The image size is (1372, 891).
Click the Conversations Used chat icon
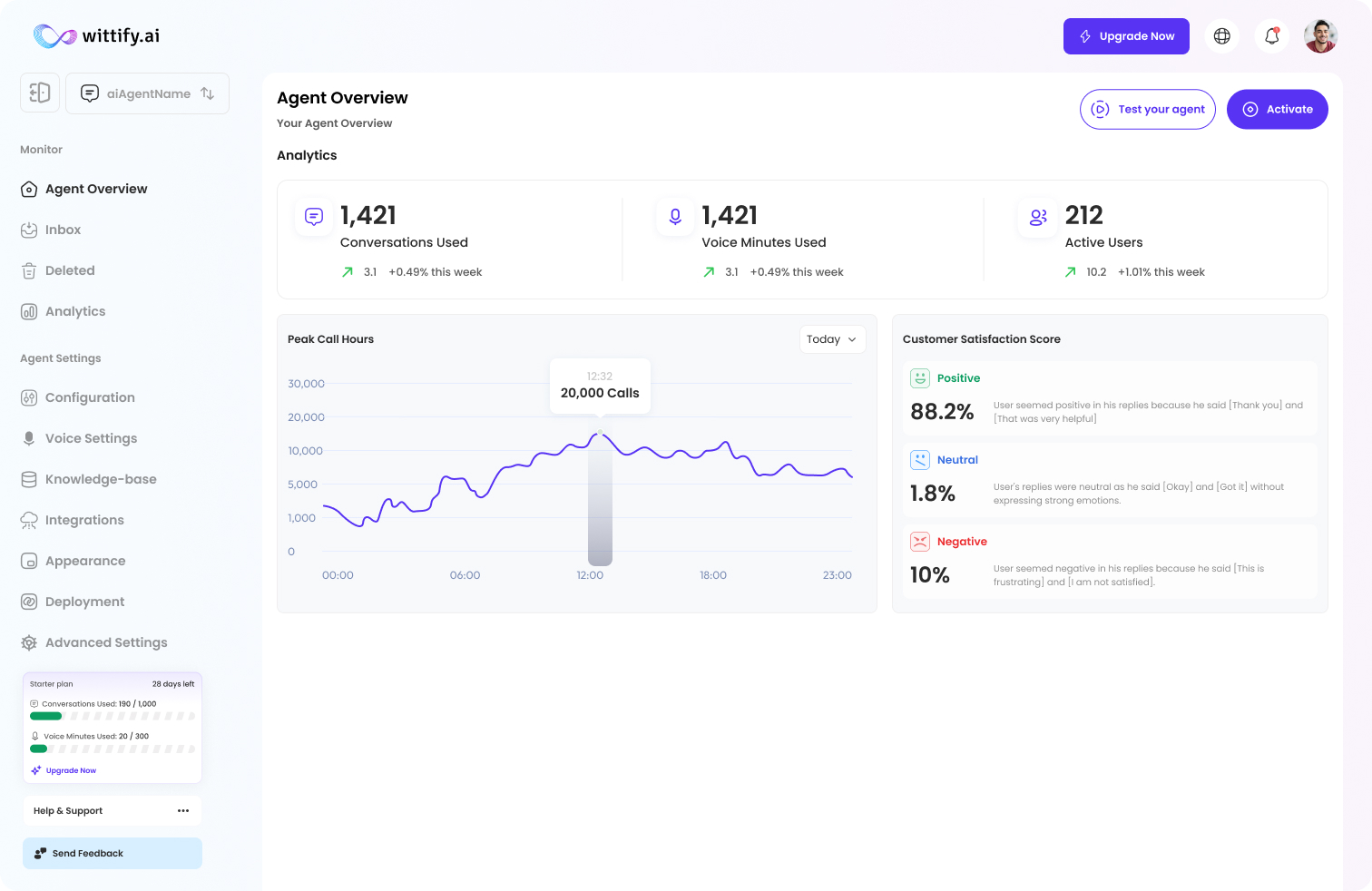click(314, 217)
